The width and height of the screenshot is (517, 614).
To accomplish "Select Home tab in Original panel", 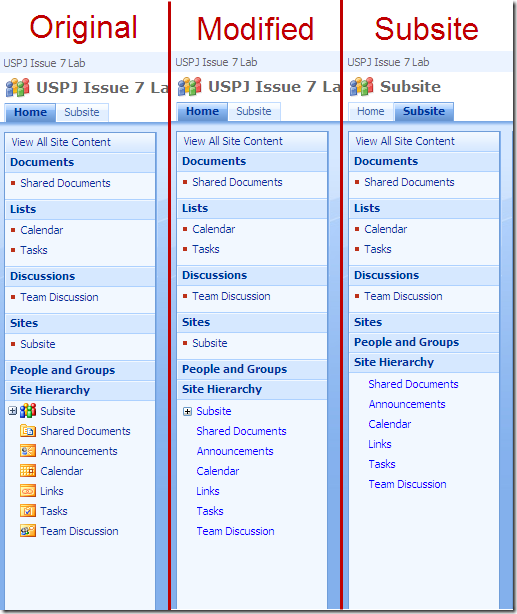I will (x=30, y=112).
